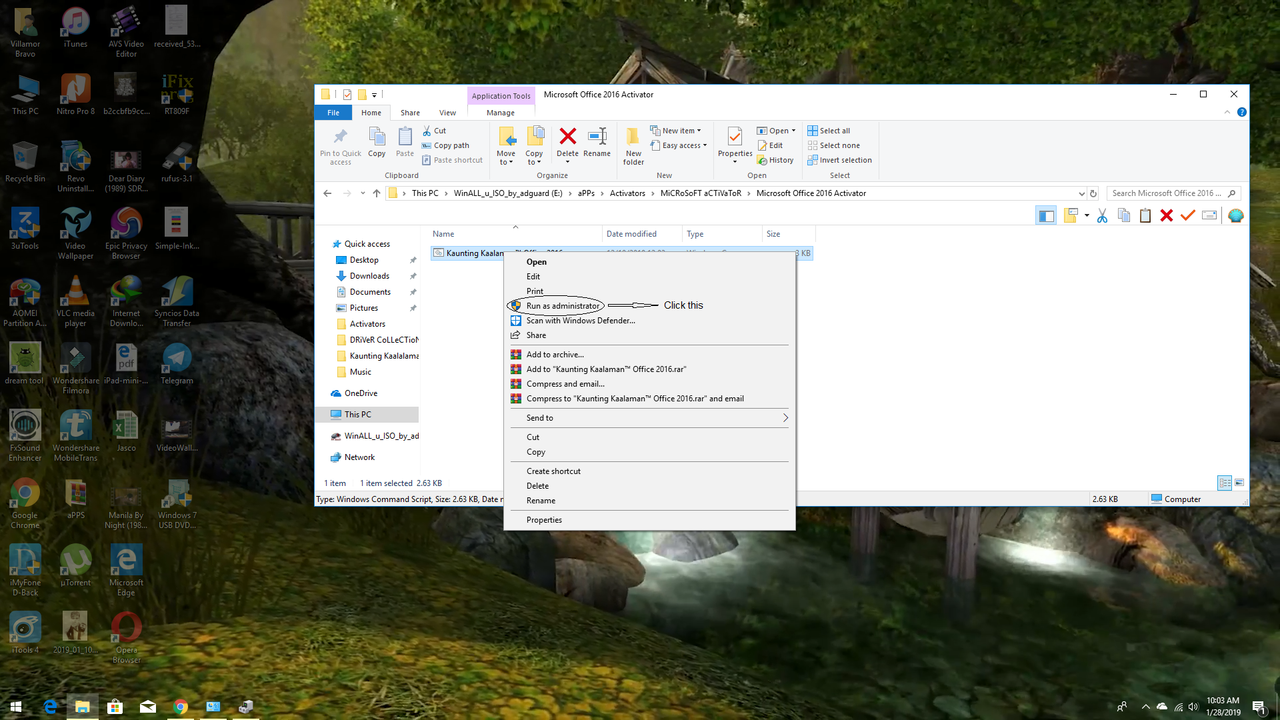This screenshot has width=1280, height=720.
Task: Create a New folder from ribbon
Action: pyautogui.click(x=633, y=146)
